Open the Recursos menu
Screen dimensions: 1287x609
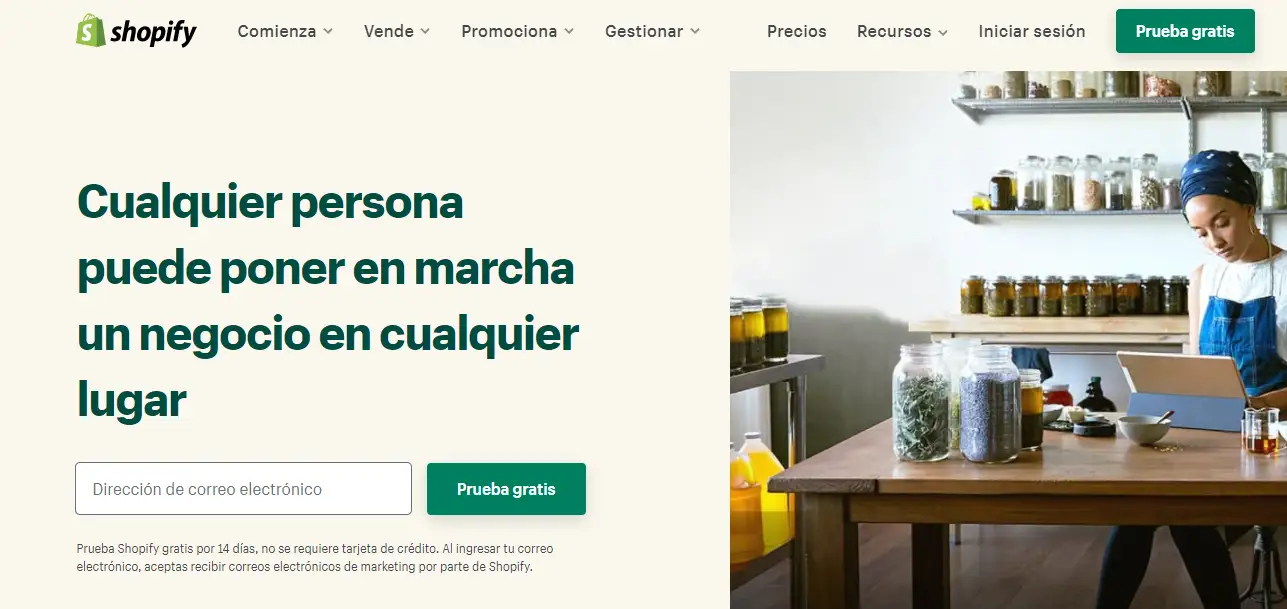click(902, 31)
